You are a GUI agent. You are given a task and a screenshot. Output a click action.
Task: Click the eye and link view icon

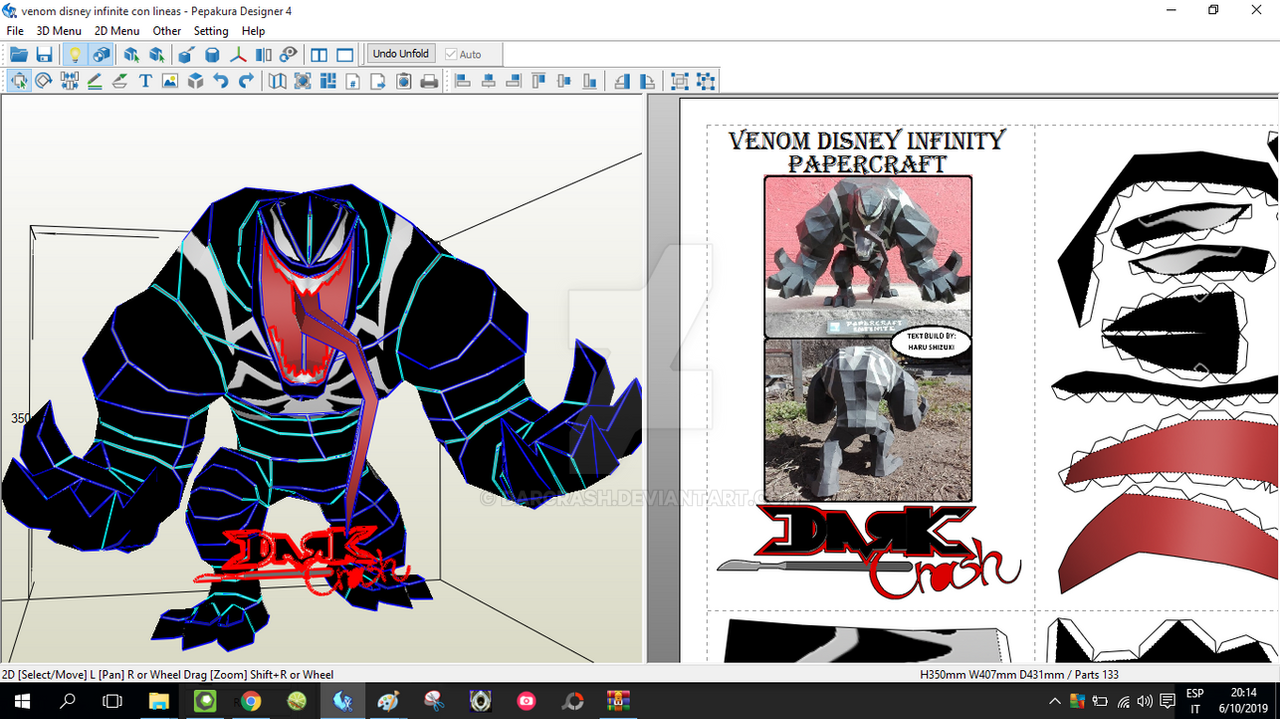pyautogui.click(x=289, y=54)
